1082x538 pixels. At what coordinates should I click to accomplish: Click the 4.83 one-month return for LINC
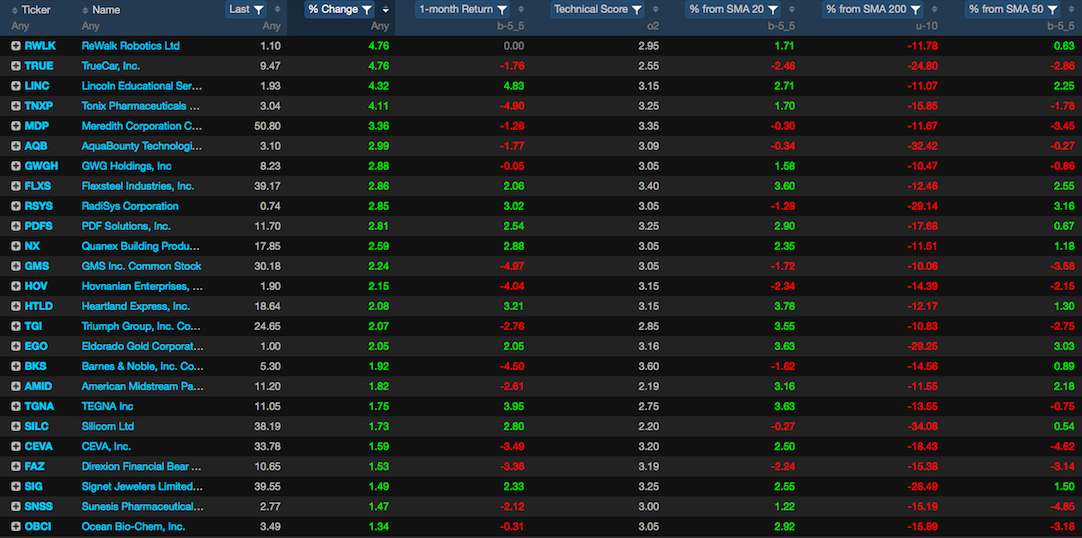pyautogui.click(x=513, y=86)
